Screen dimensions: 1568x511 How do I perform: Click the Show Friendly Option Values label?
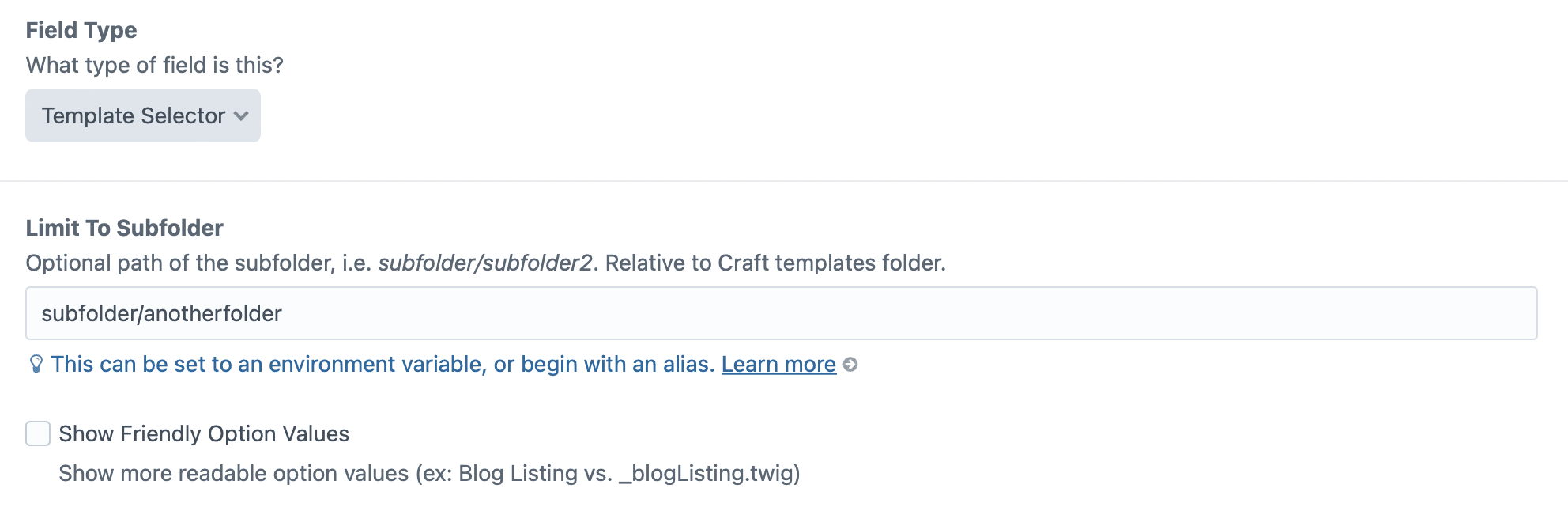[204, 433]
